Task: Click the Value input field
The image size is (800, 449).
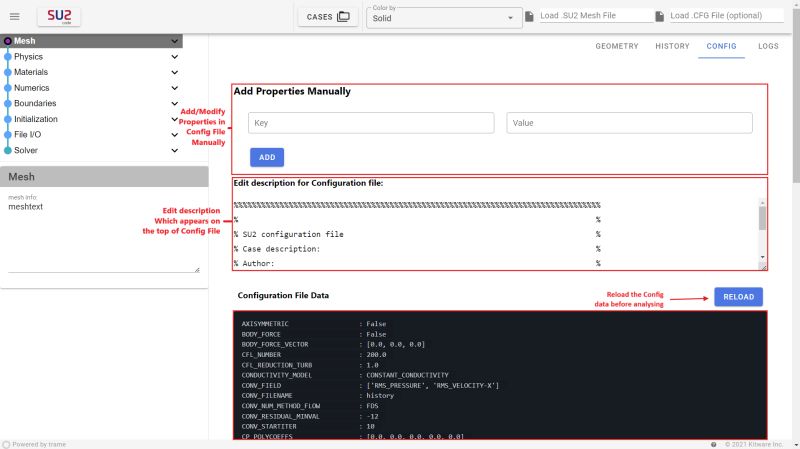Action: (629, 123)
